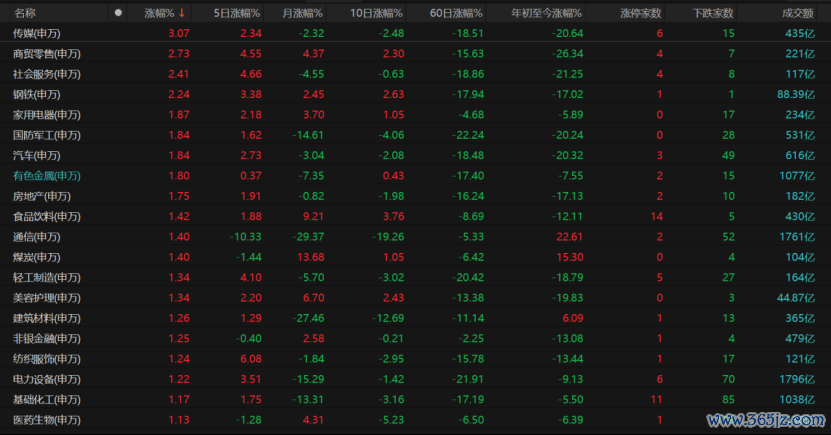Select the 食品饮料(申万) row
831x435 pixels.
(x=416, y=216)
